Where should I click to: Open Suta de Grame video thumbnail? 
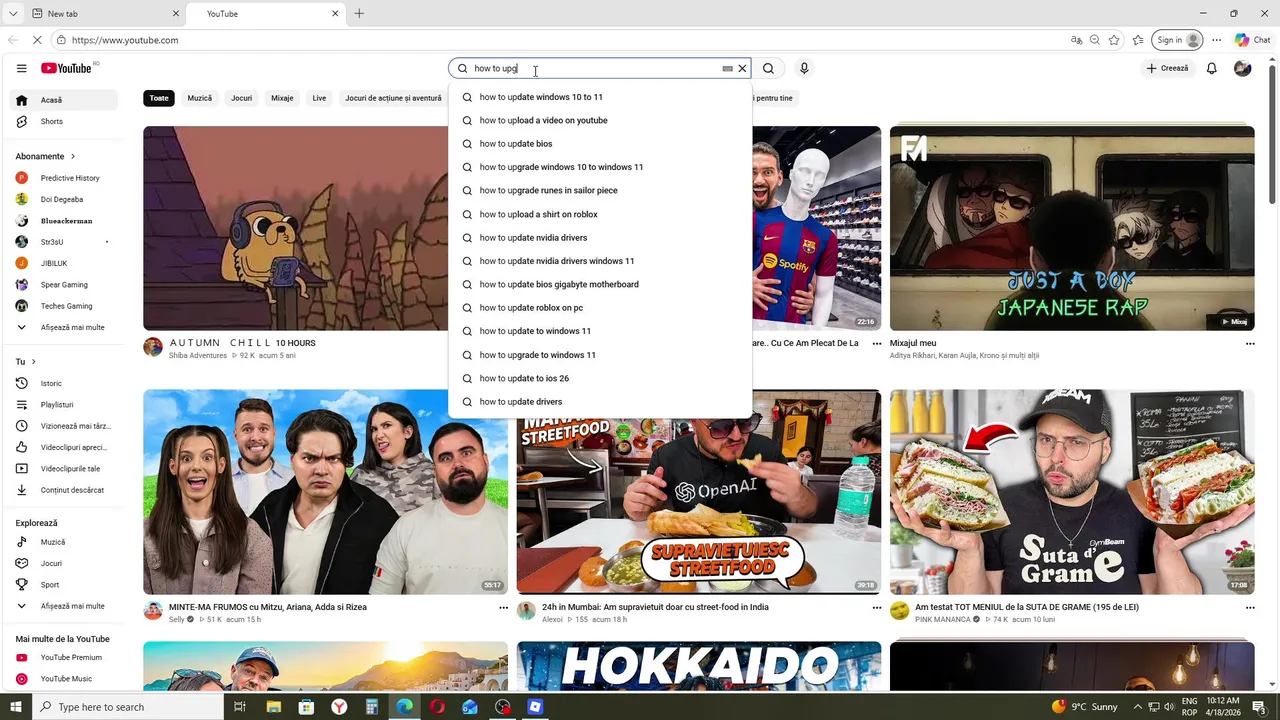click(1072, 492)
